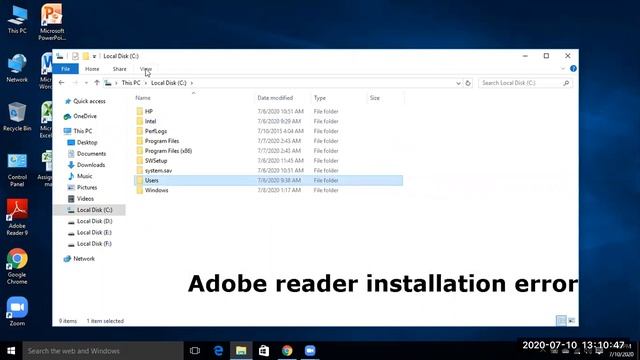
Task: Sort by Name column header
Action: (x=143, y=98)
